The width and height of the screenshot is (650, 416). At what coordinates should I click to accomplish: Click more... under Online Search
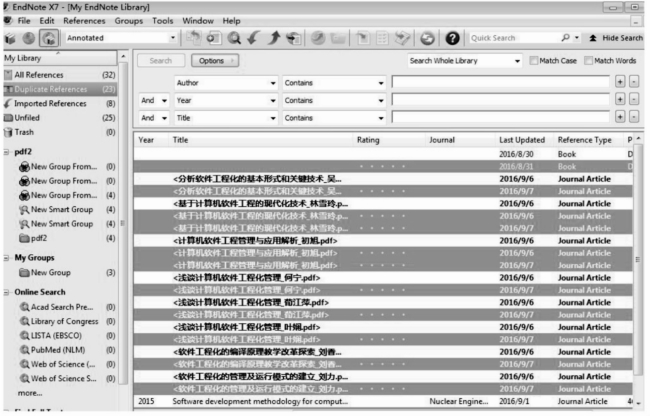coord(30,394)
